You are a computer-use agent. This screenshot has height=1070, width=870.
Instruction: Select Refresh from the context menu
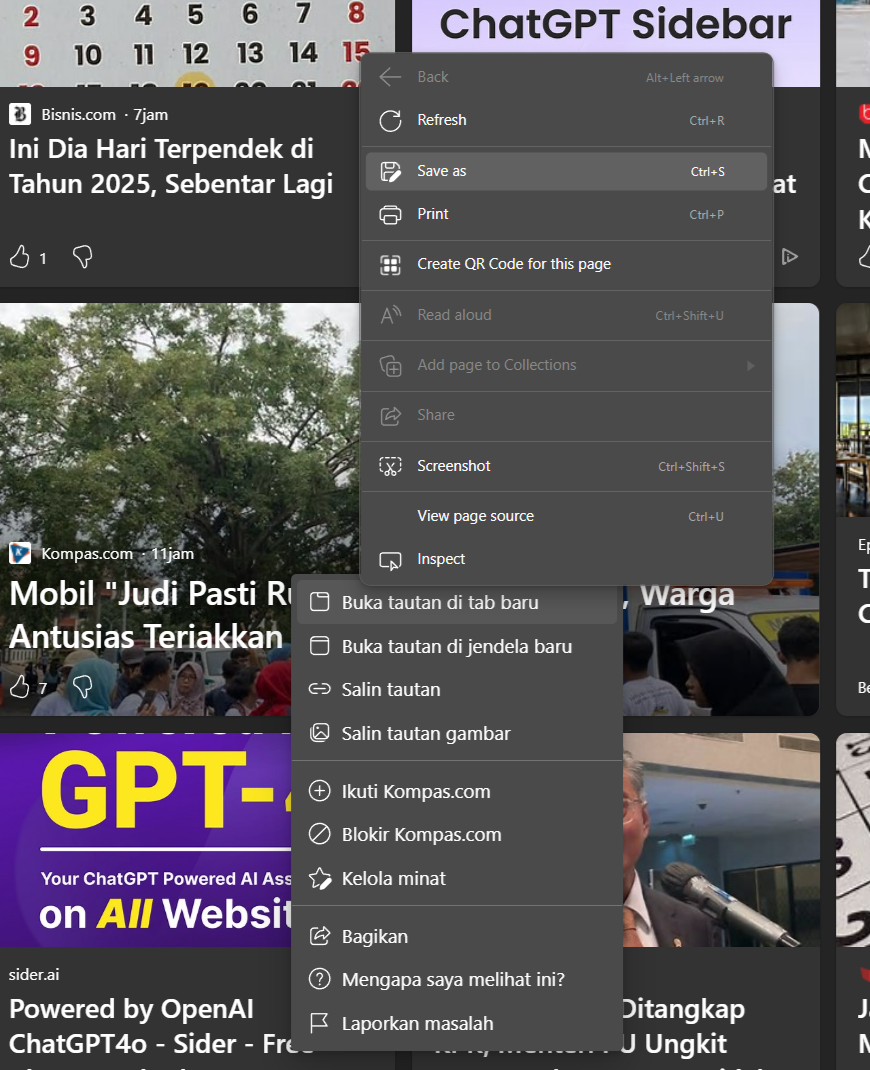(x=566, y=121)
